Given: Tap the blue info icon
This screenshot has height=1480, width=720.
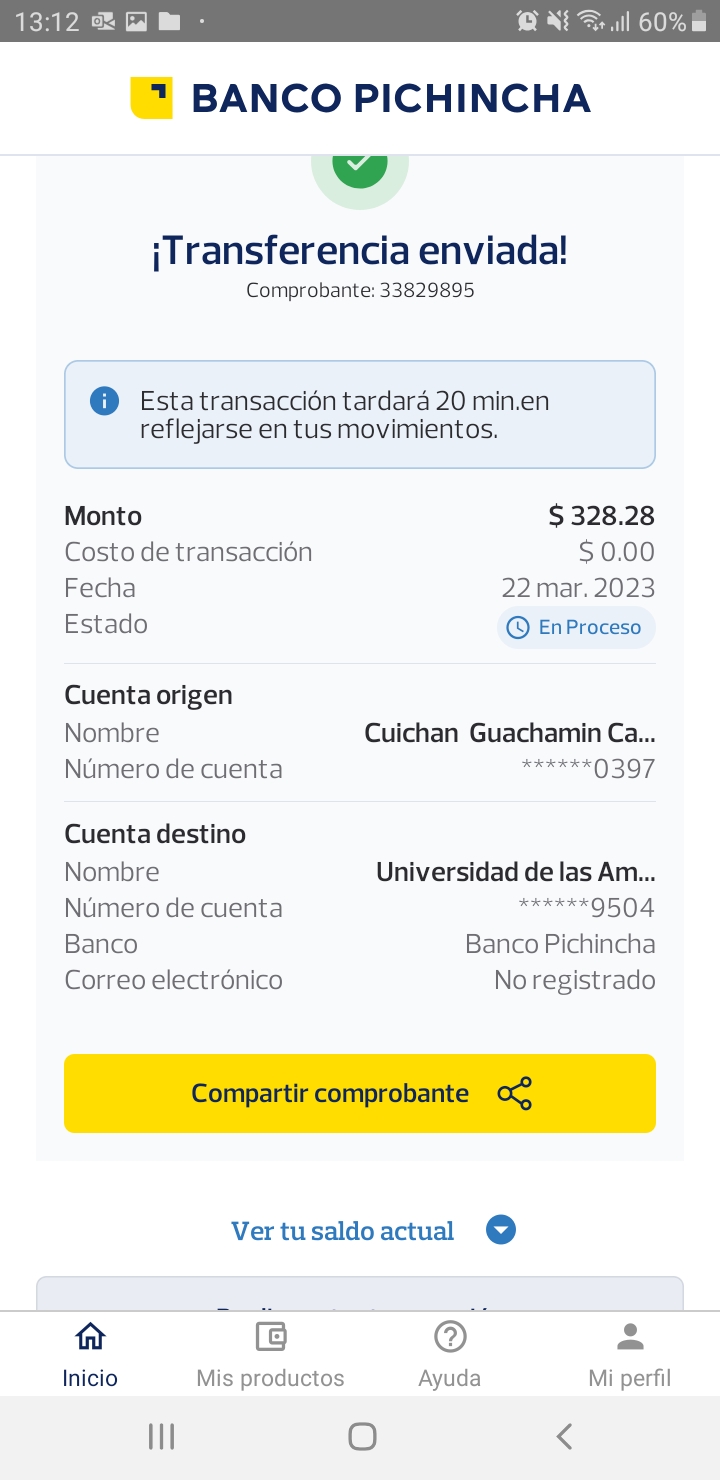Looking at the screenshot, I should 104,401.
